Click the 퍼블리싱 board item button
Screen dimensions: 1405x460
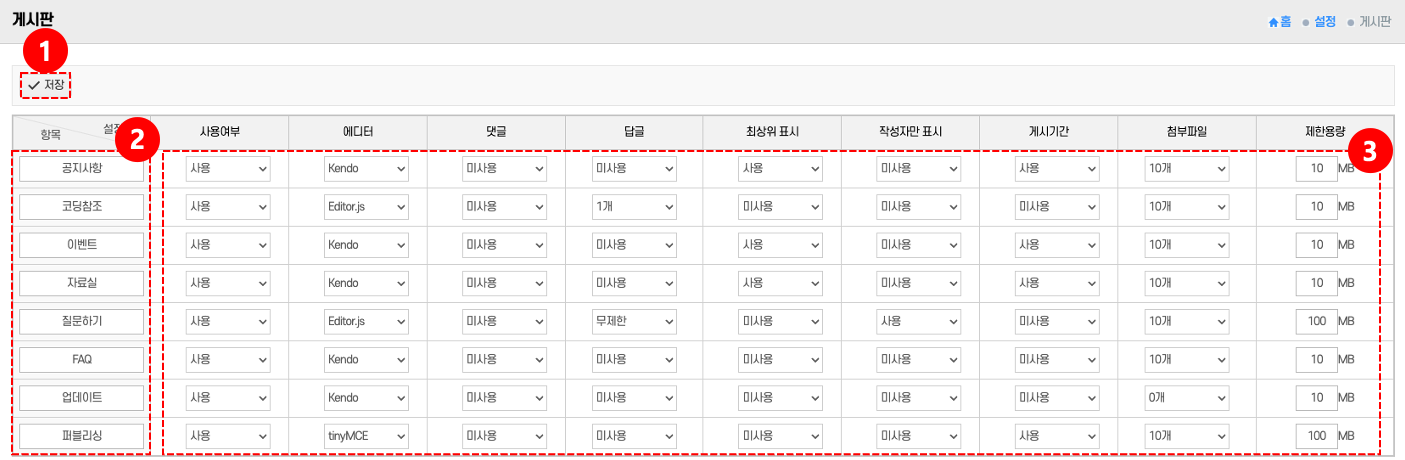point(81,436)
